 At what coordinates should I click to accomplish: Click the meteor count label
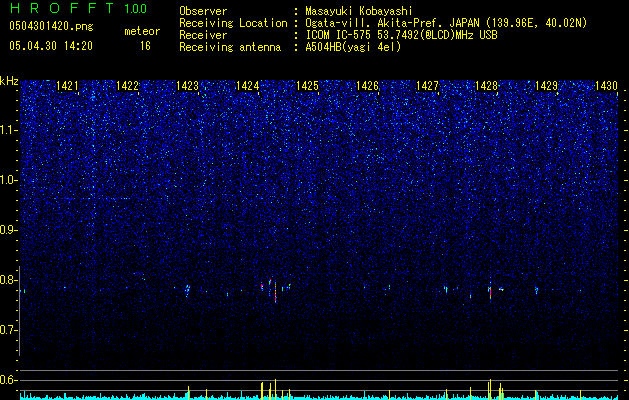pyautogui.click(x=142, y=31)
